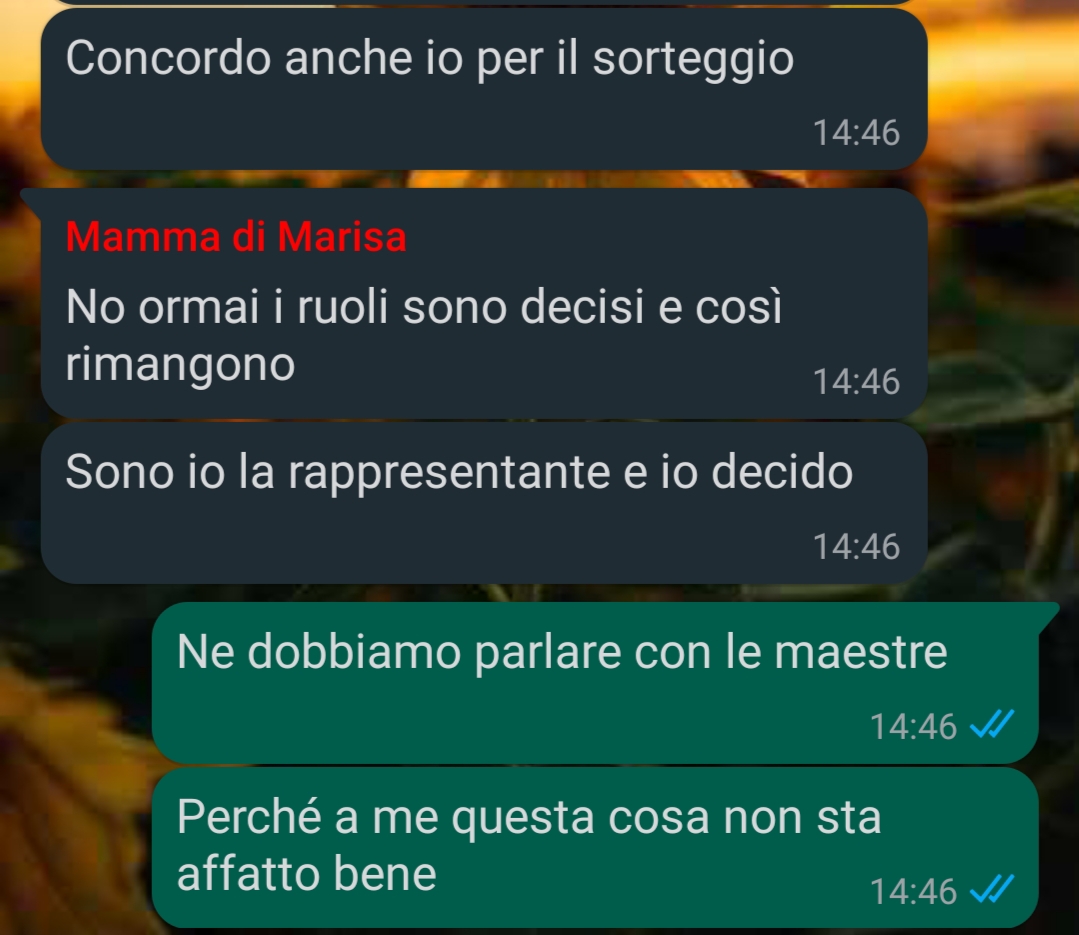Tap the 'Concordo anche io per il sorteggio' message
This screenshot has height=935, width=1079.
(x=484, y=89)
